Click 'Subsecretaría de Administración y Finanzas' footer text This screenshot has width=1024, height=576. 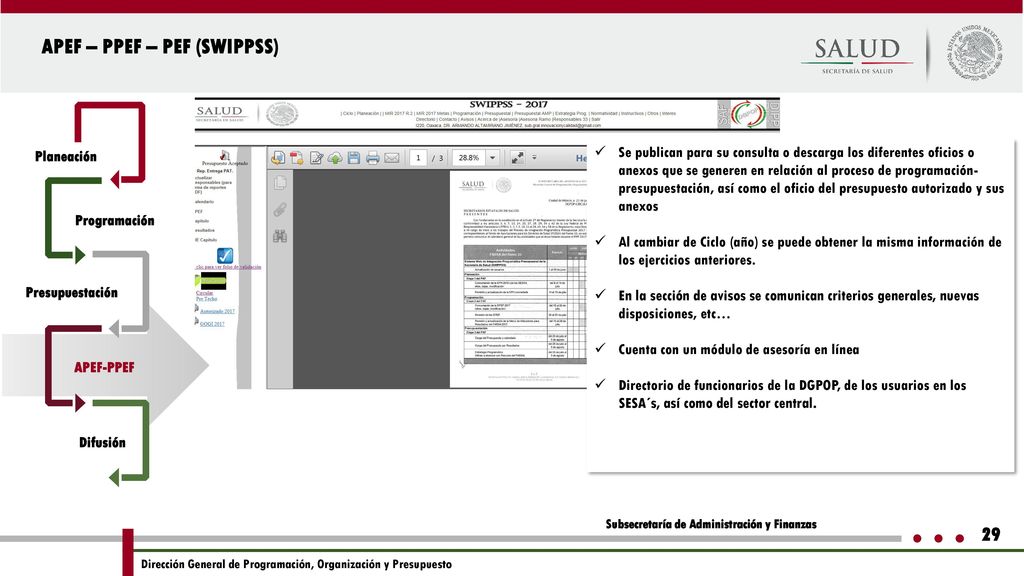tap(711, 524)
